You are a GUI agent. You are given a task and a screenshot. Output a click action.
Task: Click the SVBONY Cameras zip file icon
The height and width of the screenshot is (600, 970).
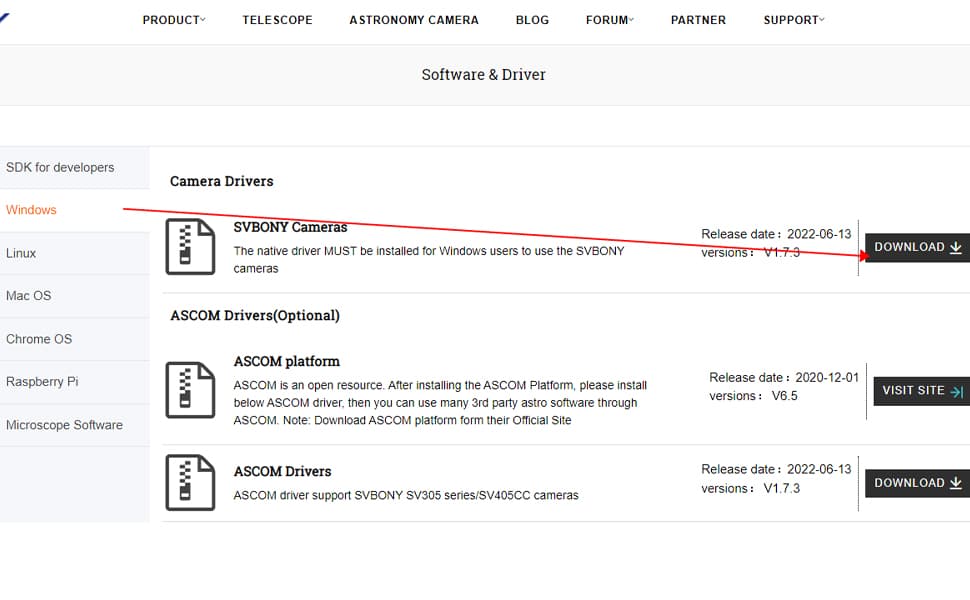point(190,246)
